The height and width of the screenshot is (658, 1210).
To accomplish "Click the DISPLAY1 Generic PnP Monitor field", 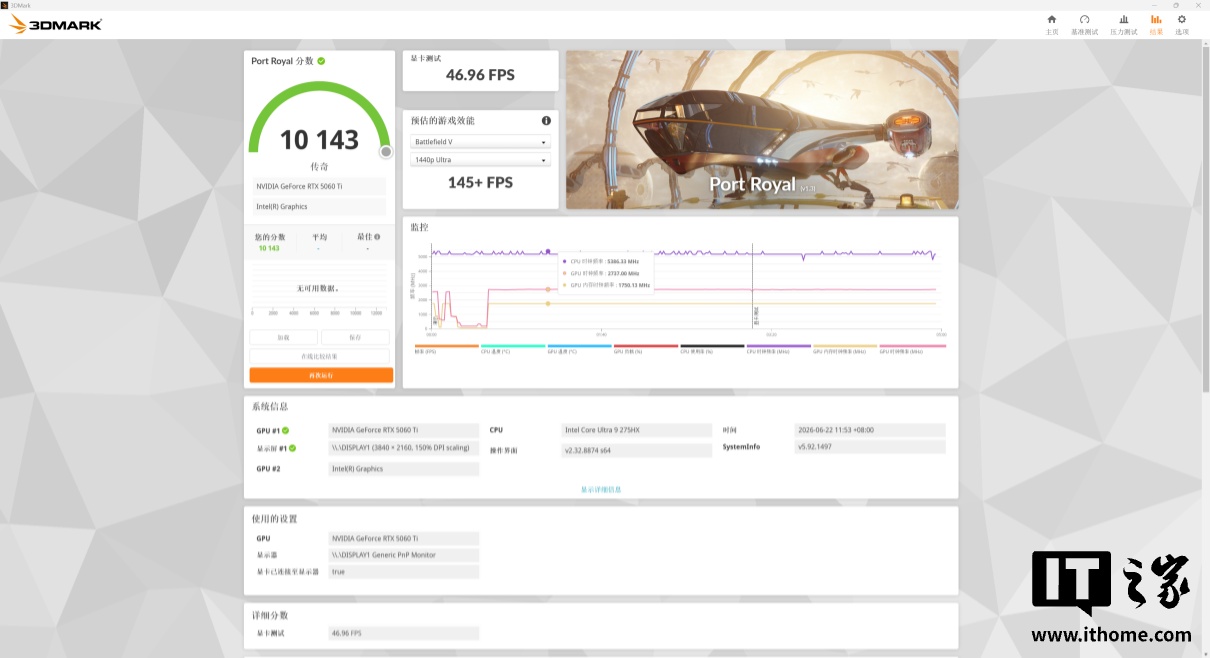I will 403,555.
